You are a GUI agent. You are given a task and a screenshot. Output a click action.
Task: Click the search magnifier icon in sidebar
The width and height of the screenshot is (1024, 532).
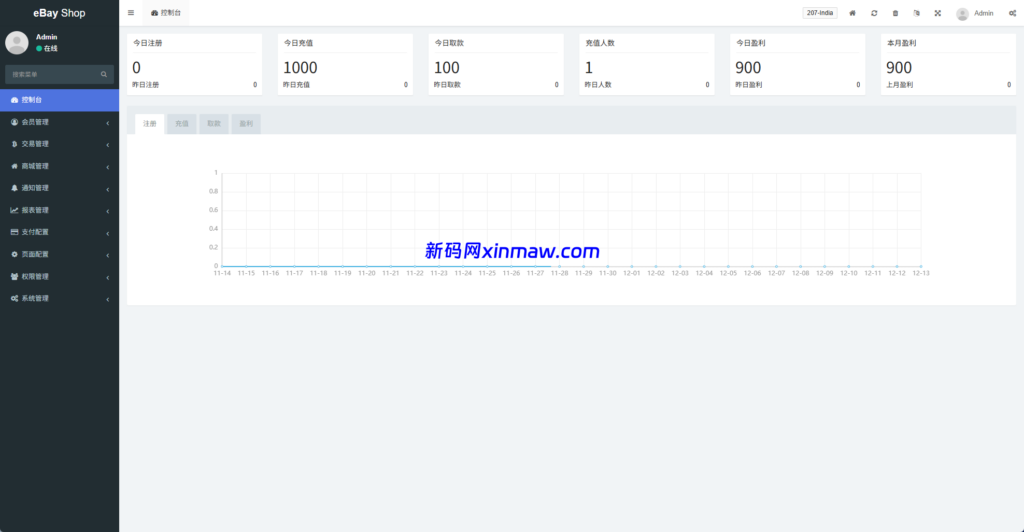pos(104,74)
